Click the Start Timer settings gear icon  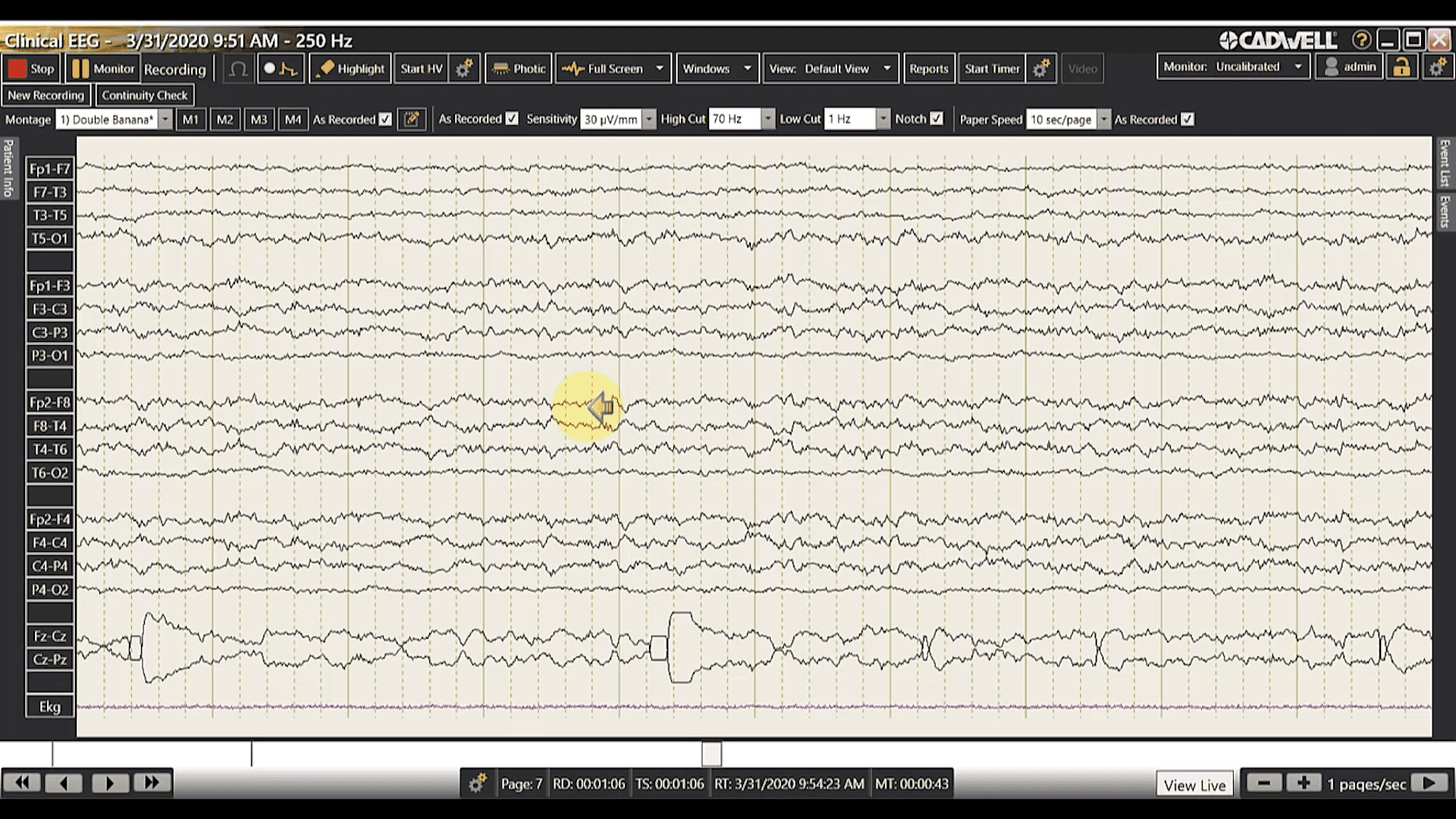tap(1041, 69)
